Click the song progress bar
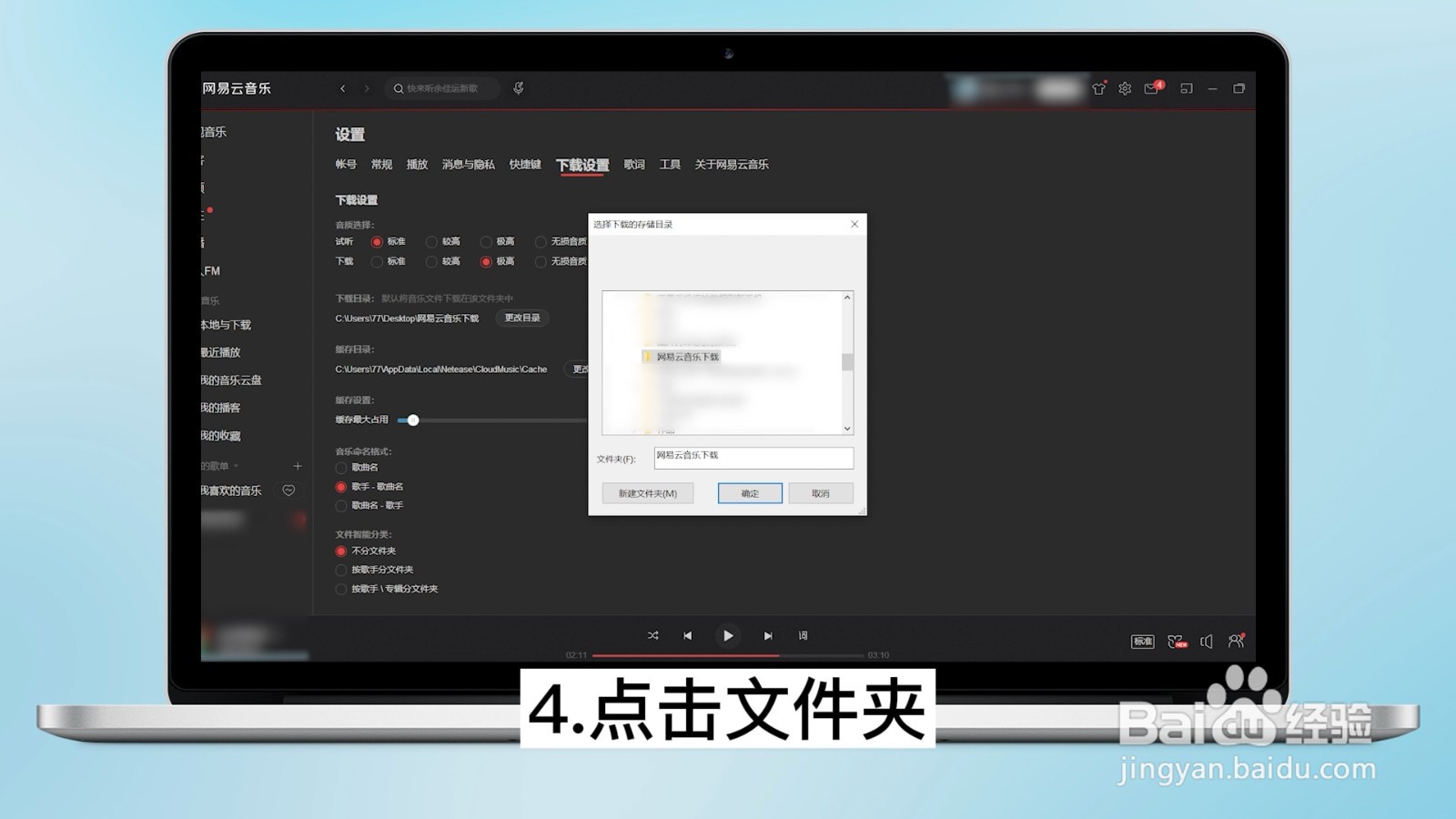The height and width of the screenshot is (819, 1456). tap(728, 655)
